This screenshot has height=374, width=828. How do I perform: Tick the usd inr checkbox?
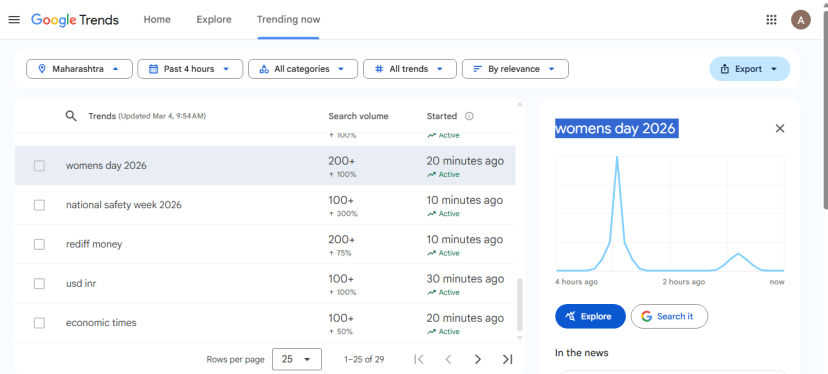pos(39,284)
